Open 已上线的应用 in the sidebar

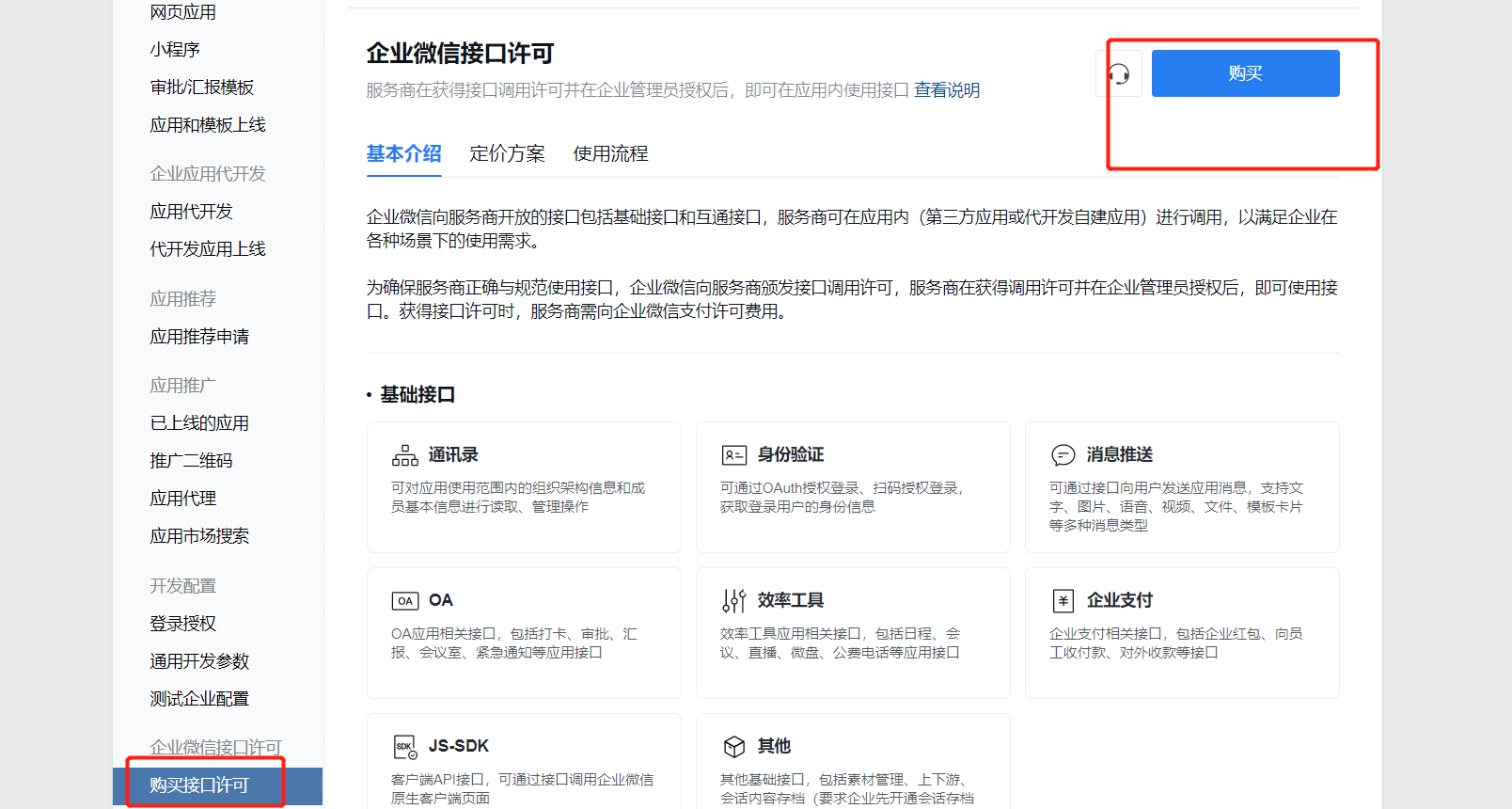pos(200,423)
